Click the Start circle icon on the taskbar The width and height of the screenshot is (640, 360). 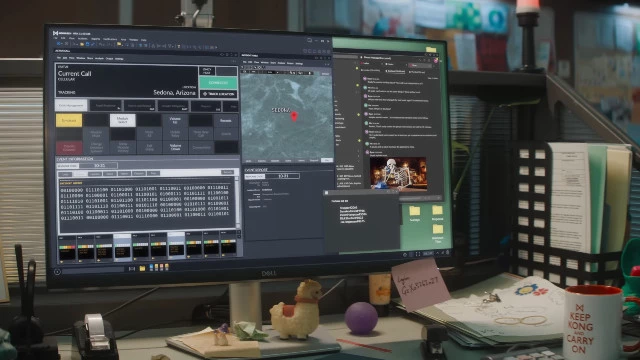pos(57,271)
